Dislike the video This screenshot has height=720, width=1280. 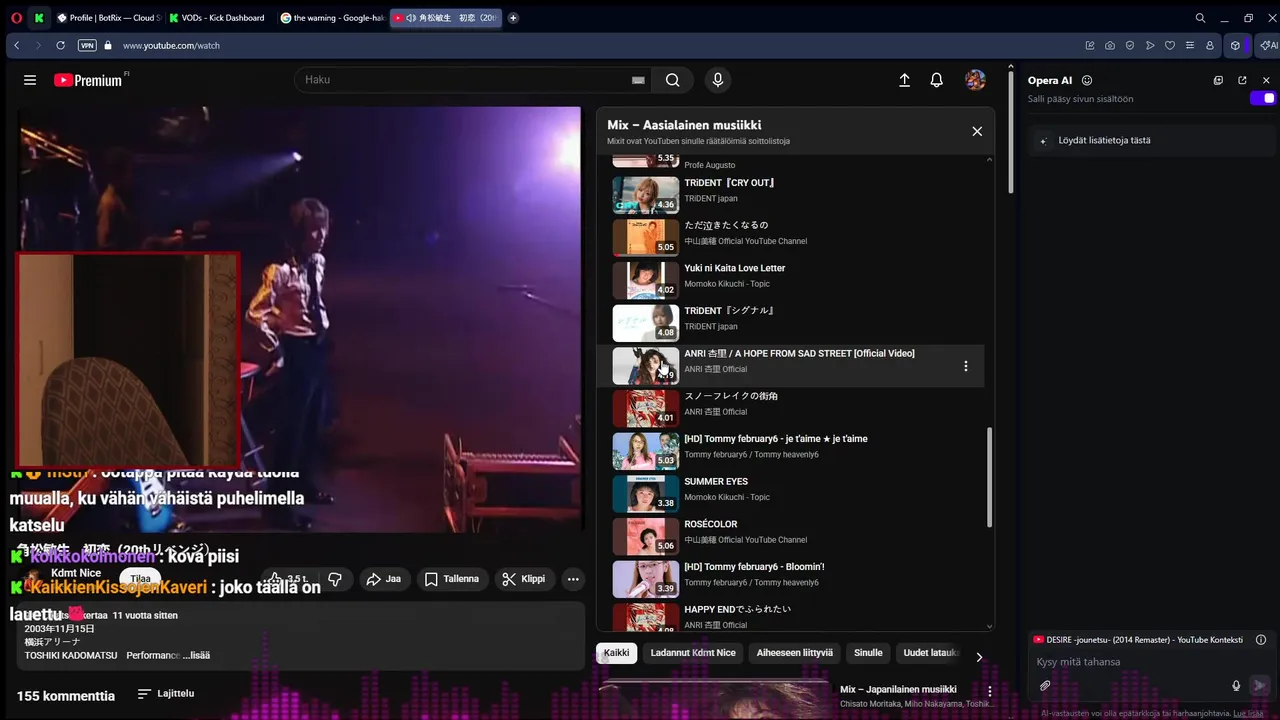(335, 579)
